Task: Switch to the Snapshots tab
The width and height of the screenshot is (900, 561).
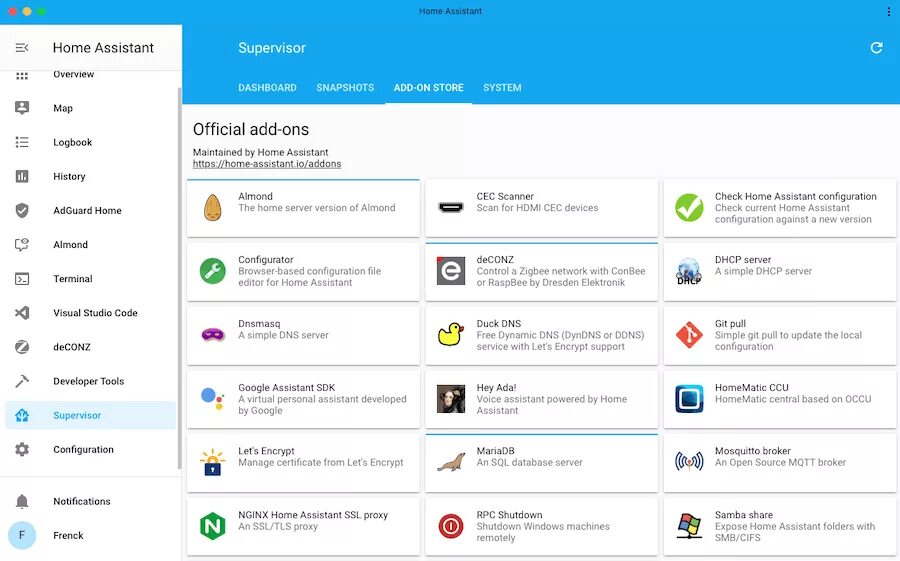Action: (x=345, y=88)
